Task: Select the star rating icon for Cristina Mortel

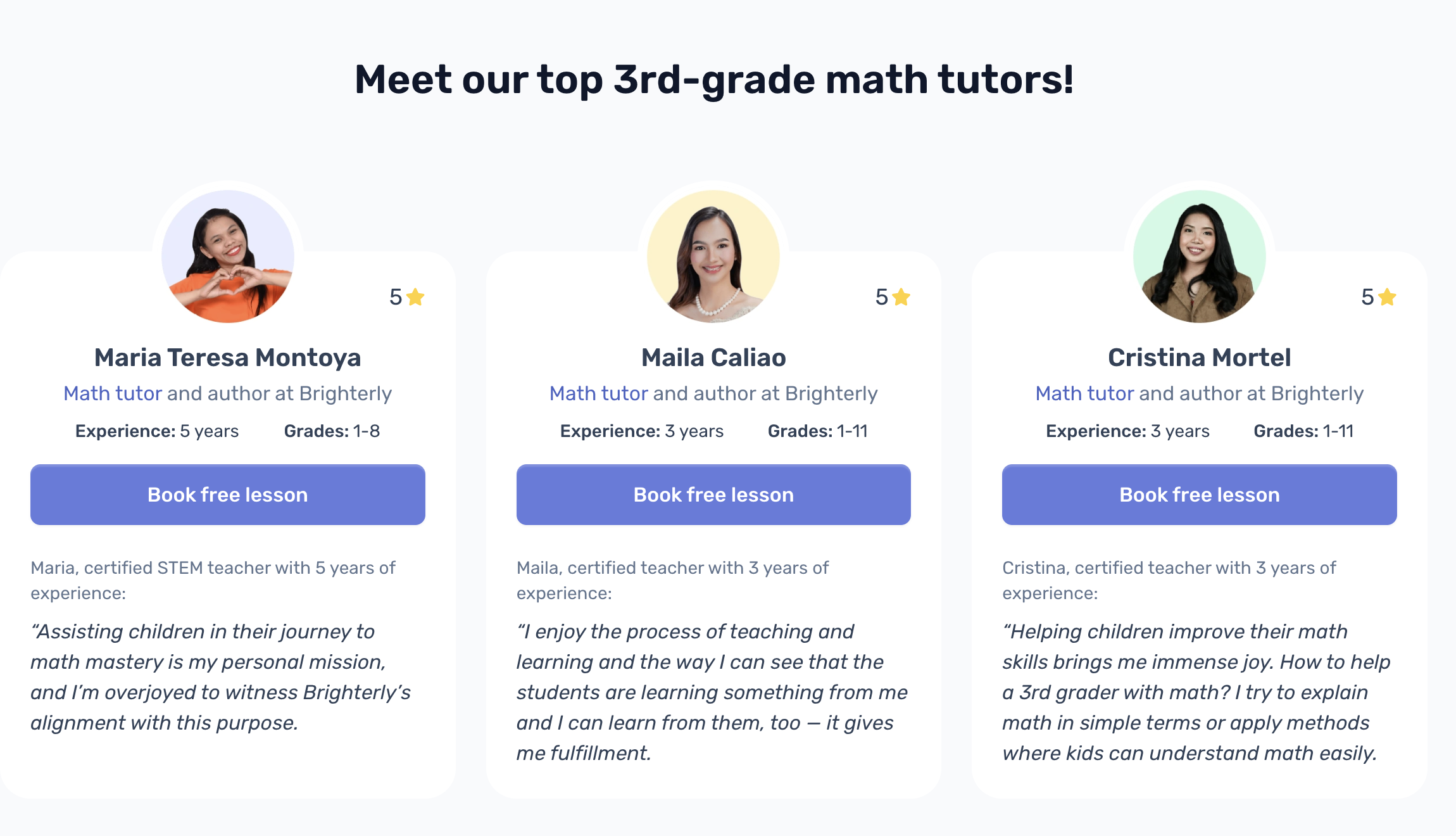Action: point(1386,296)
